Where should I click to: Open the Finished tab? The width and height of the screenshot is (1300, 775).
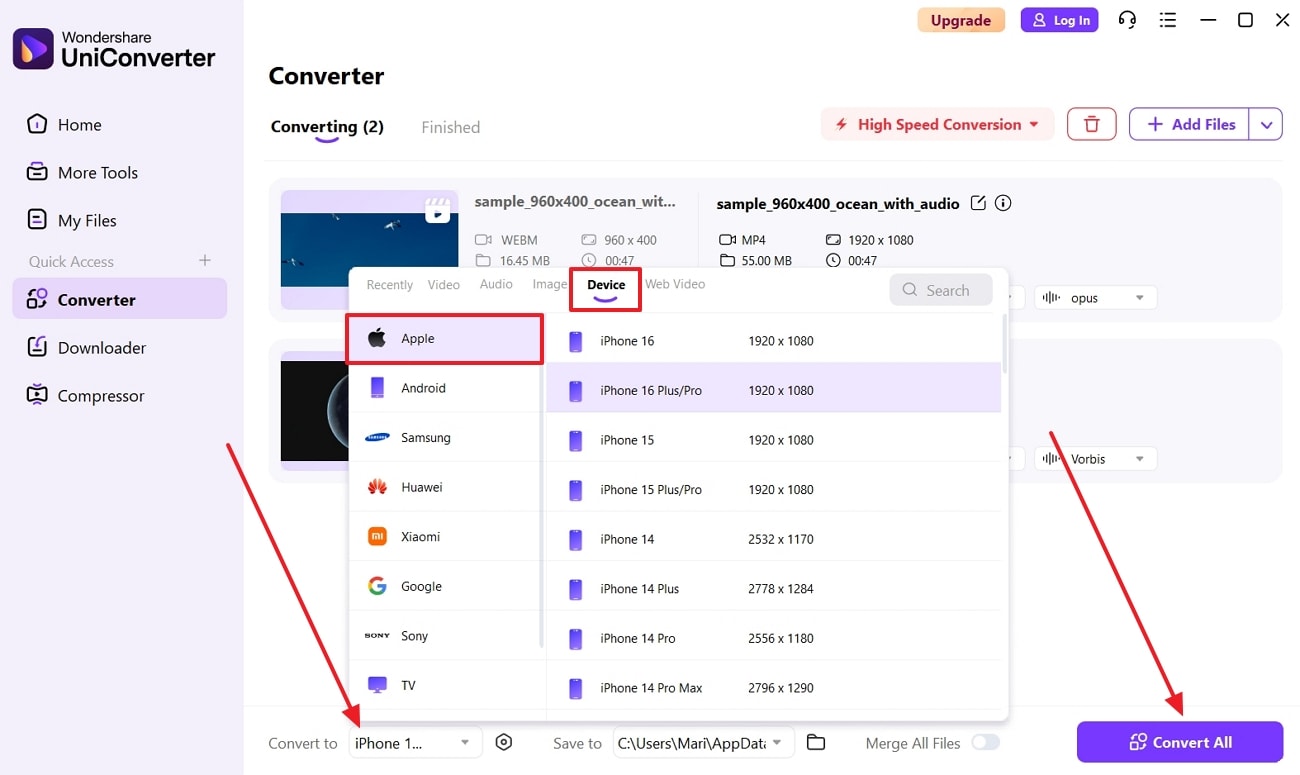click(x=450, y=127)
